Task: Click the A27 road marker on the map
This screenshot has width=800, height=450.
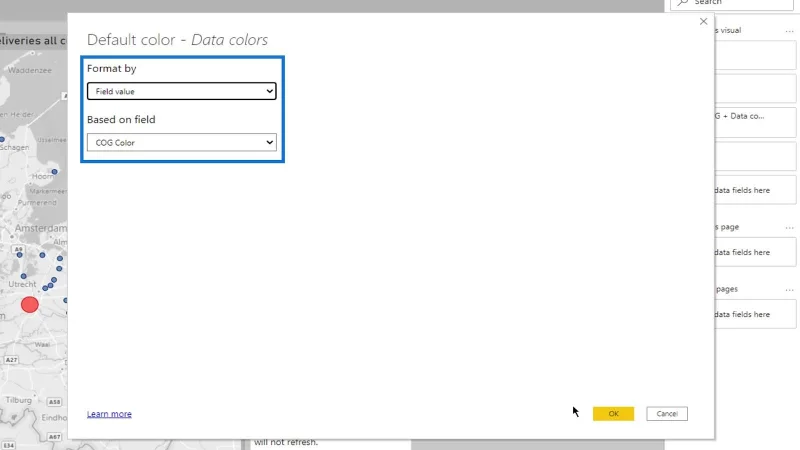Action: 11,360
